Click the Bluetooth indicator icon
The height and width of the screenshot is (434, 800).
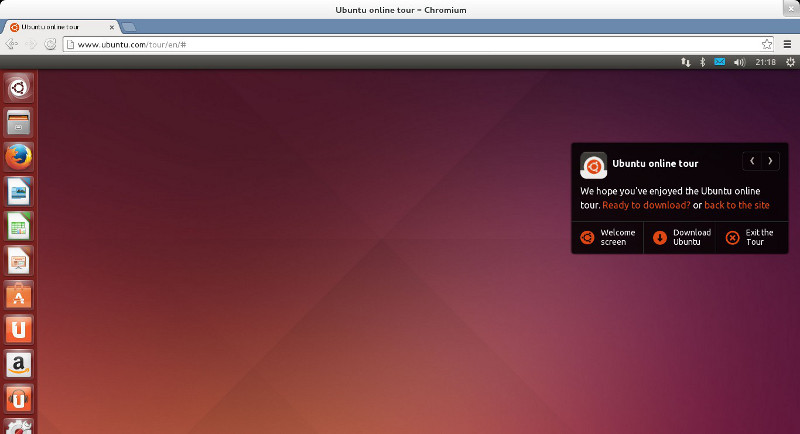tap(703, 62)
